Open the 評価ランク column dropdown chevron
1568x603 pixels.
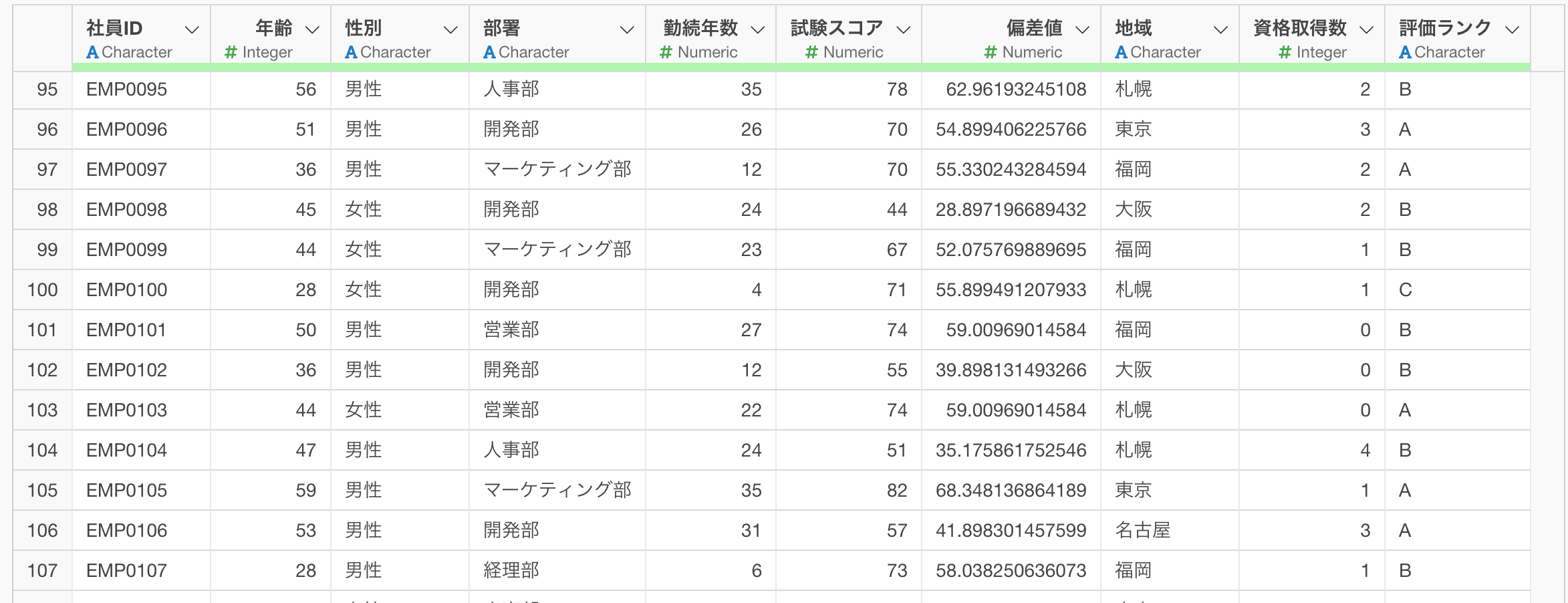point(1513,29)
